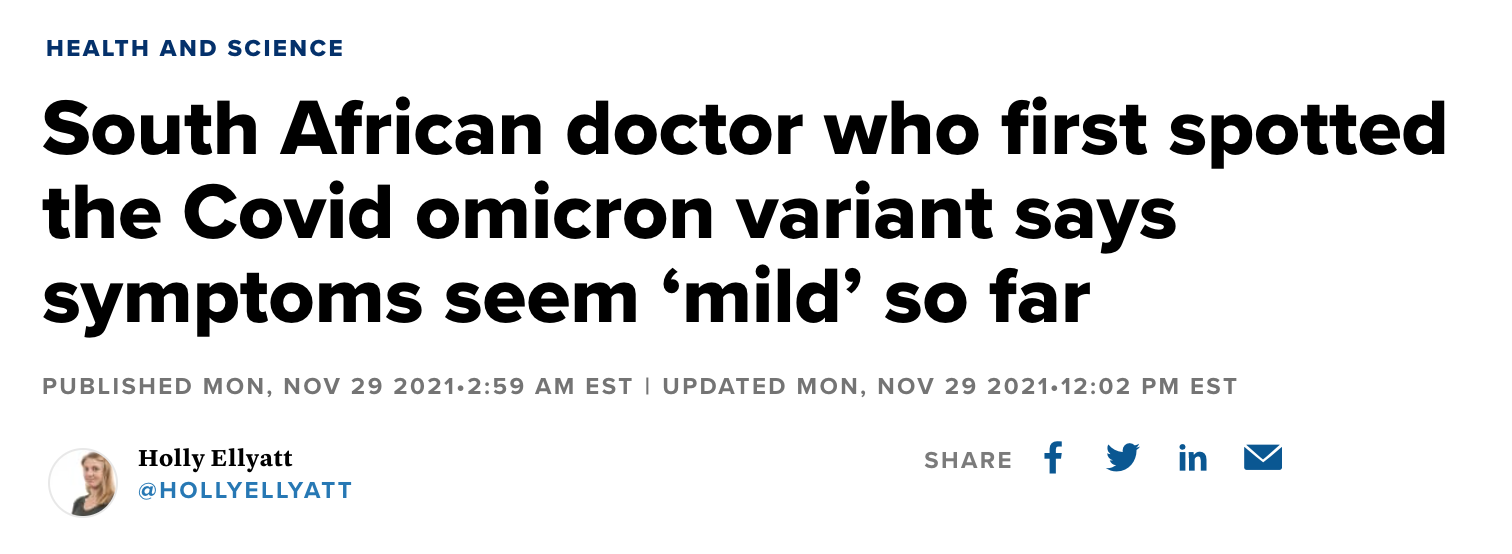
Task: Share the article on Twitter
Action: click(1123, 459)
